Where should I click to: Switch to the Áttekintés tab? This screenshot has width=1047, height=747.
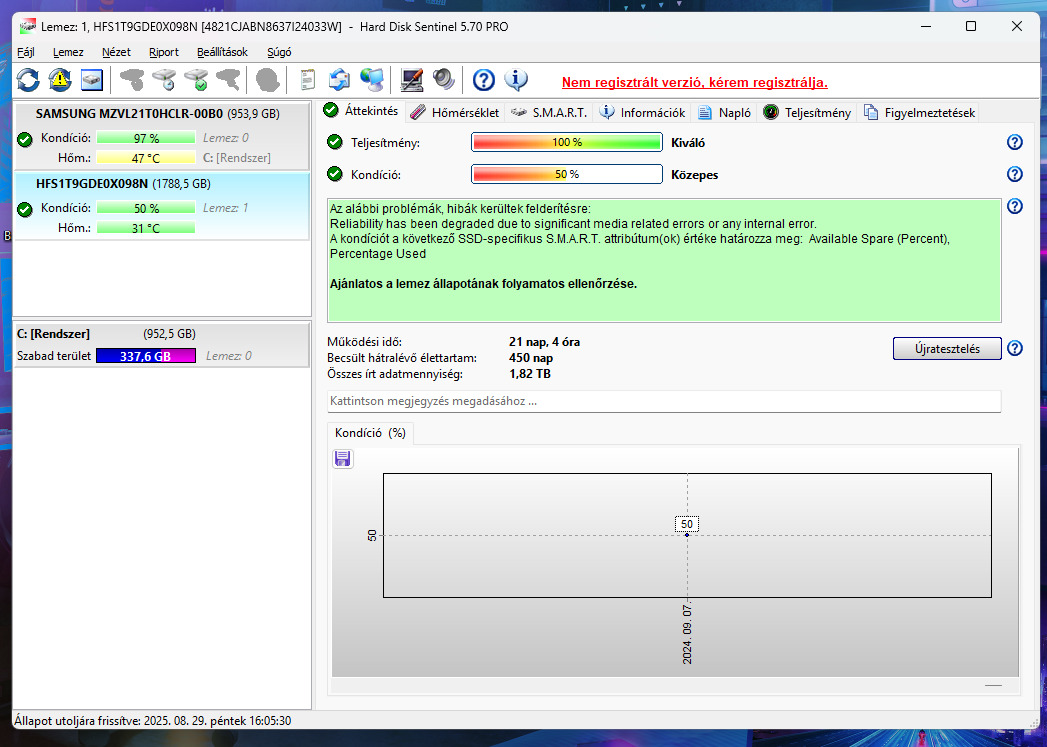362,111
